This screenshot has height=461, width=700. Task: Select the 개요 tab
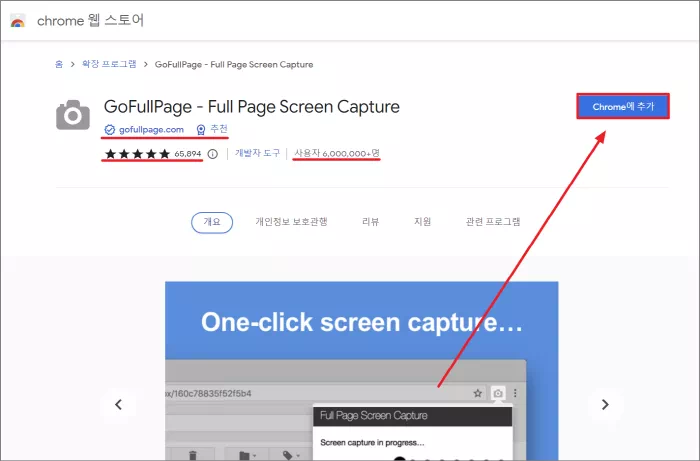coord(212,222)
